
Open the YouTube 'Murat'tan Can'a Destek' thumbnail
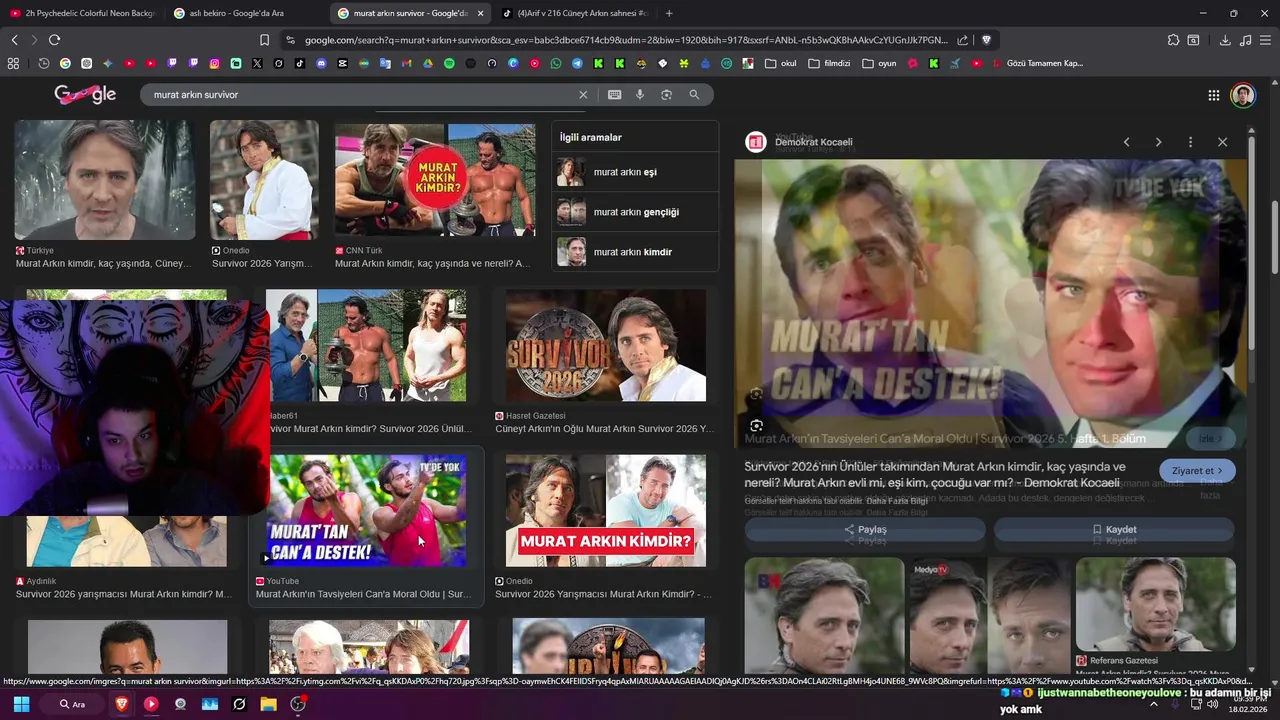pos(366,511)
